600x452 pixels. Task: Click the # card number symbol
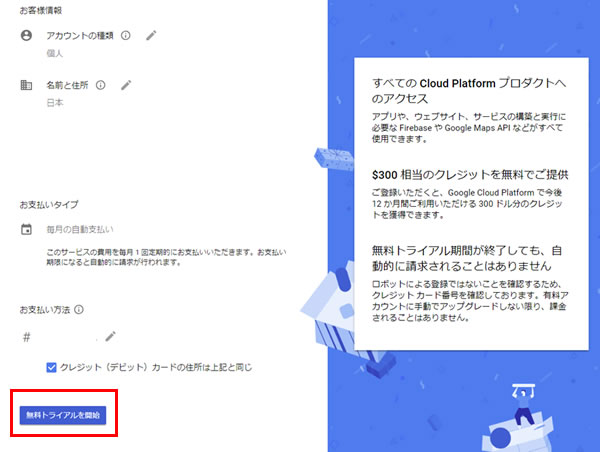[26, 337]
